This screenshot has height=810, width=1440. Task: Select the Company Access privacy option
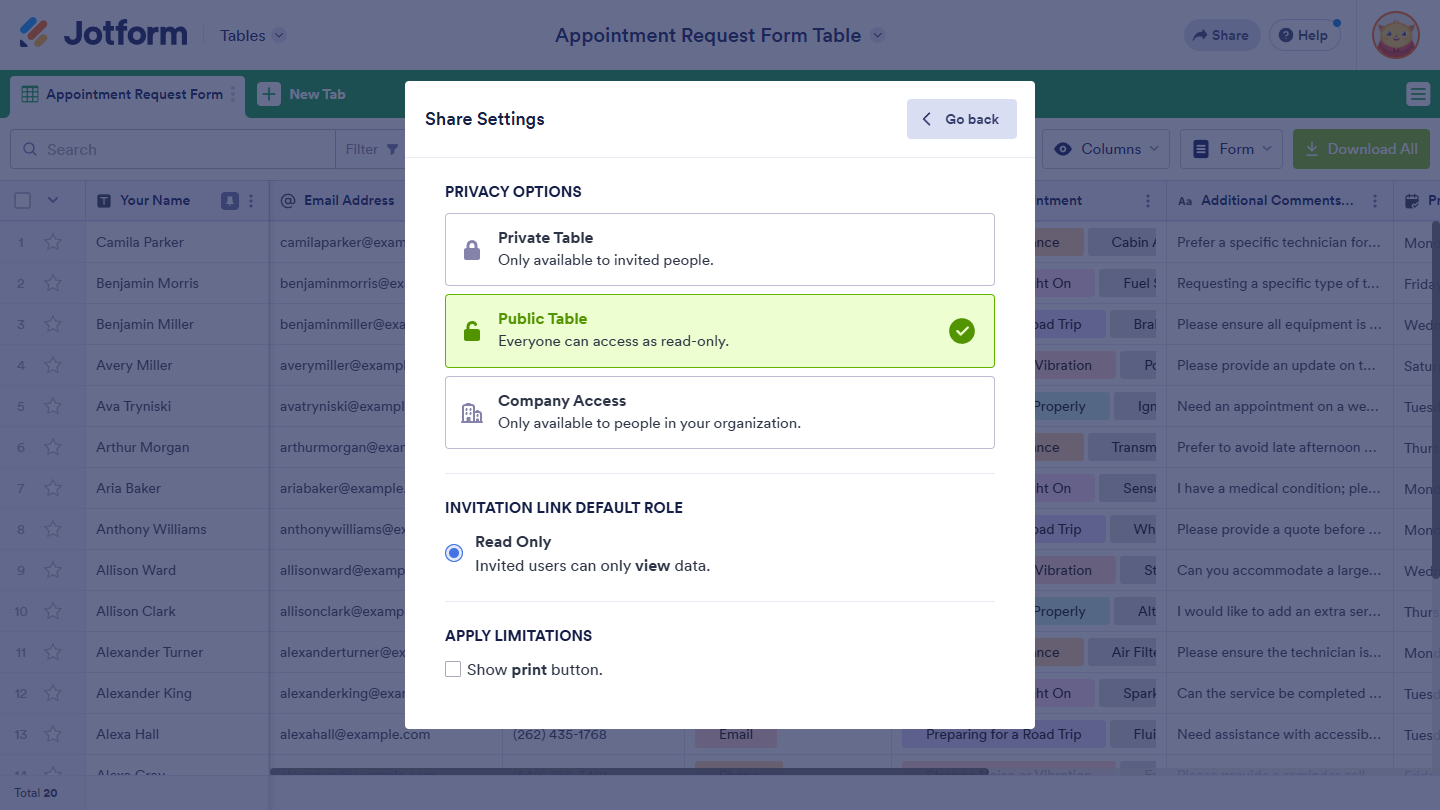coord(719,412)
